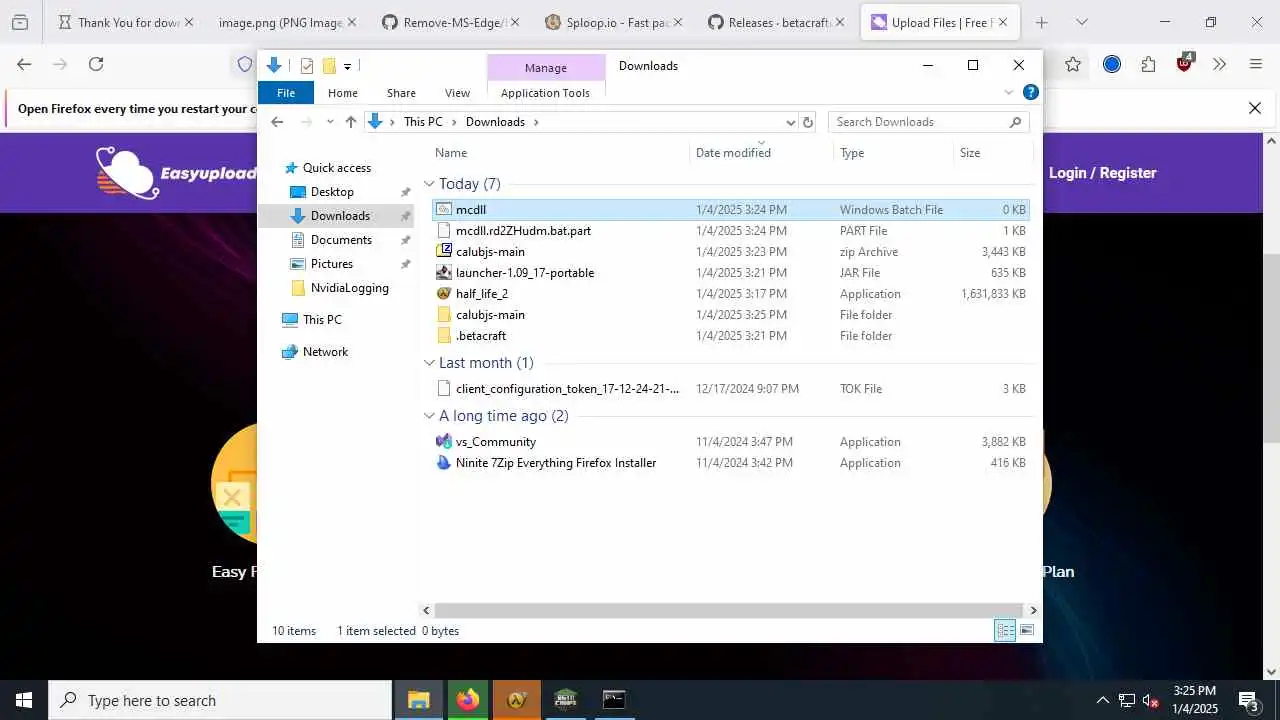The image size is (1280, 720).
Task: Open Customize Quick Access Toolbar dropdown
Action: 347,66
